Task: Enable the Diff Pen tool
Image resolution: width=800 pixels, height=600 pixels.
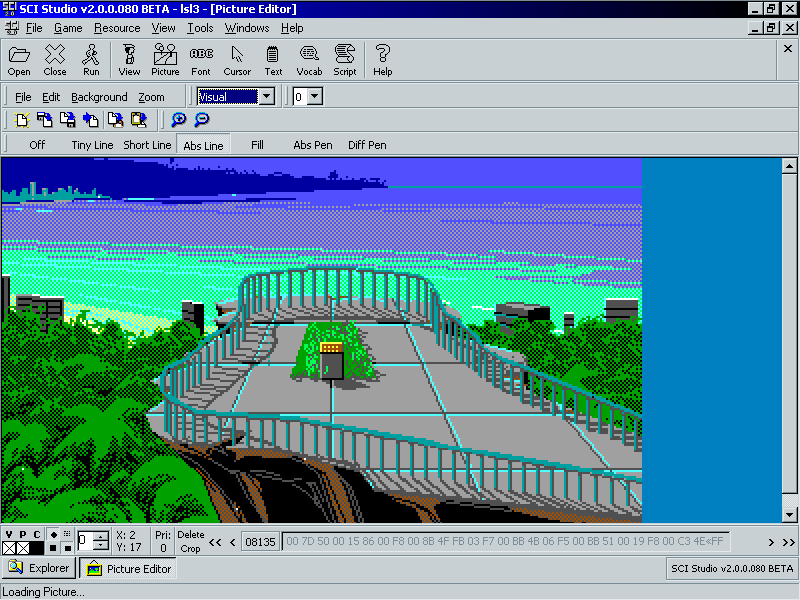Action: coord(367,145)
